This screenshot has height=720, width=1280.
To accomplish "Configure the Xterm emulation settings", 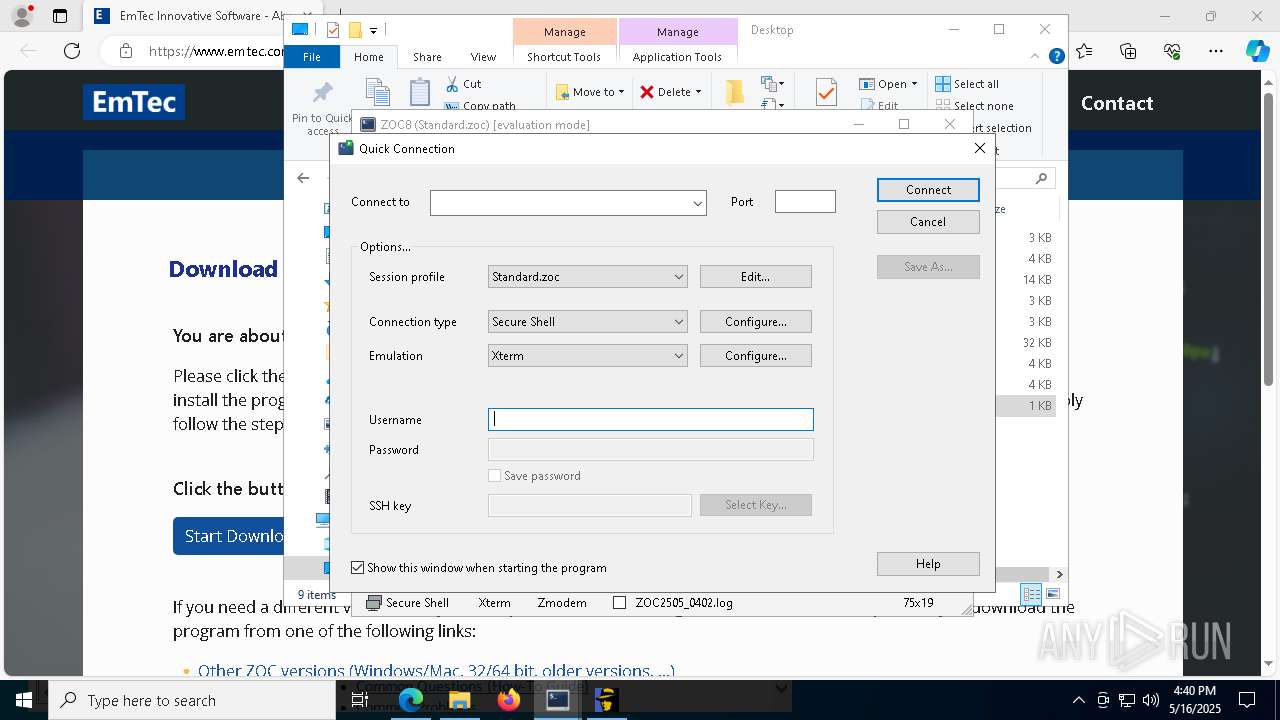I will [x=755, y=356].
